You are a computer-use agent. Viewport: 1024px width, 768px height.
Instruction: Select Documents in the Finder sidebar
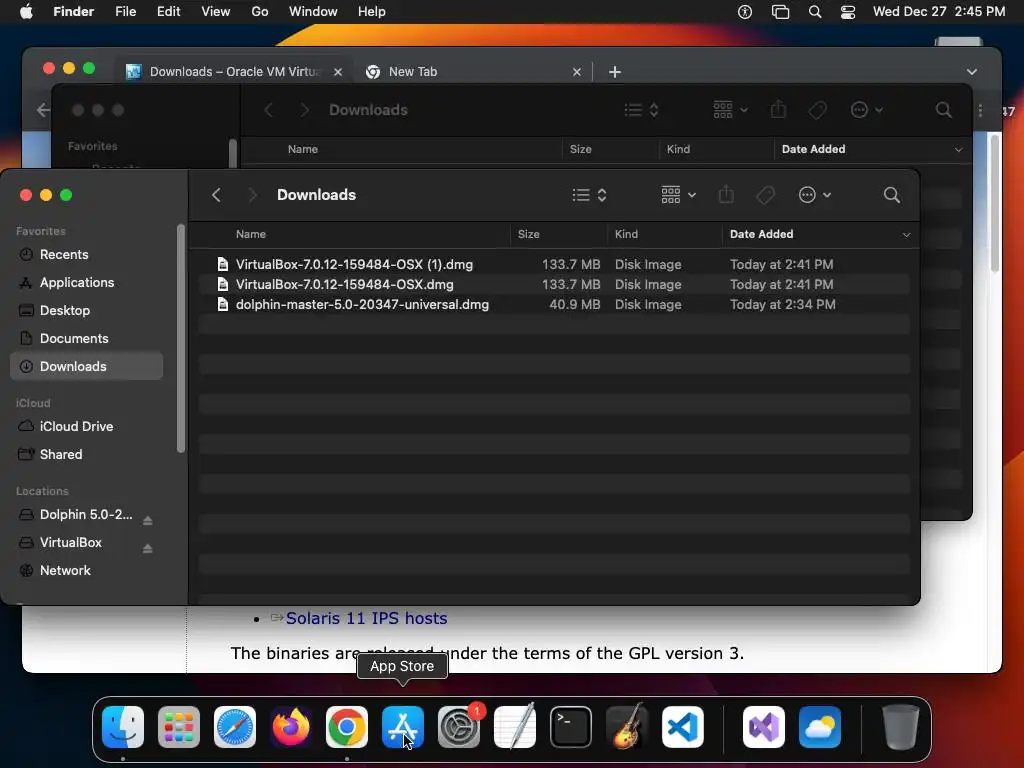tap(86, 338)
